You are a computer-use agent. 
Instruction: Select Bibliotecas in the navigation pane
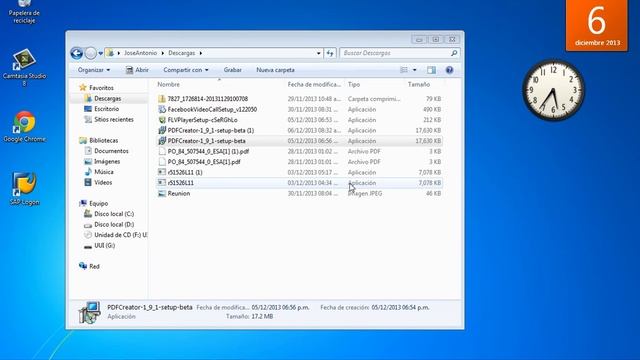(104, 140)
